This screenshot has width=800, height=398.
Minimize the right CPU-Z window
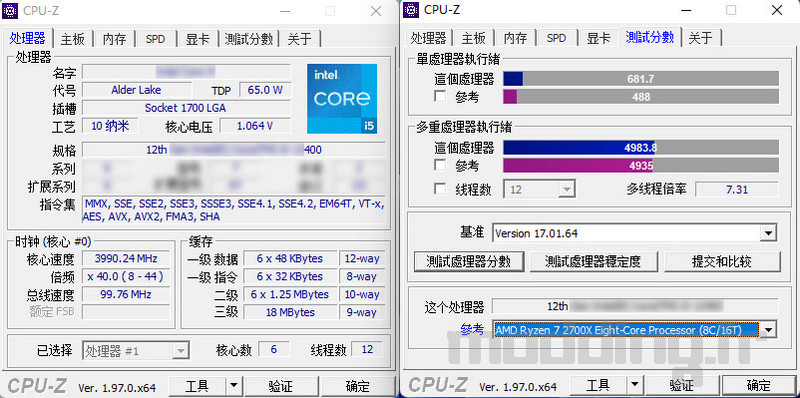click(x=686, y=10)
